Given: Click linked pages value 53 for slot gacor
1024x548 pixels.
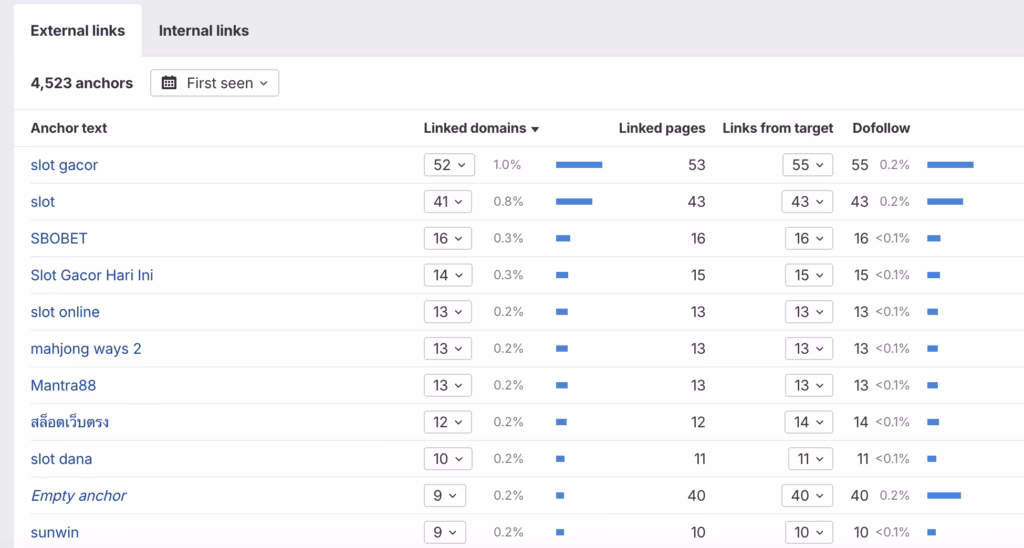Looking at the screenshot, I should (x=696, y=165).
